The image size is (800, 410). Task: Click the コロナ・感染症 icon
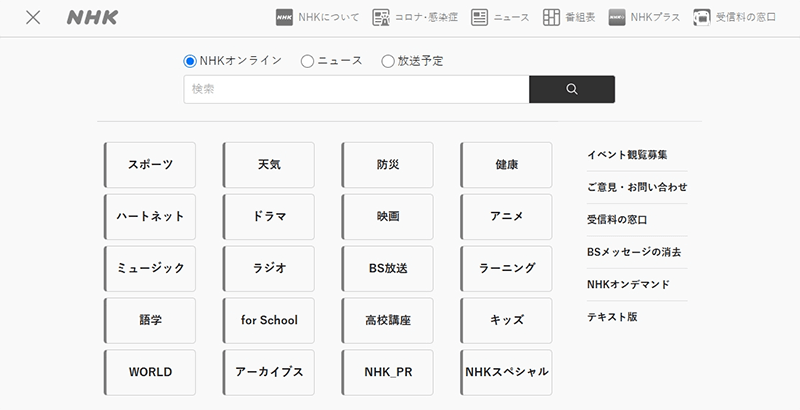[381, 17]
